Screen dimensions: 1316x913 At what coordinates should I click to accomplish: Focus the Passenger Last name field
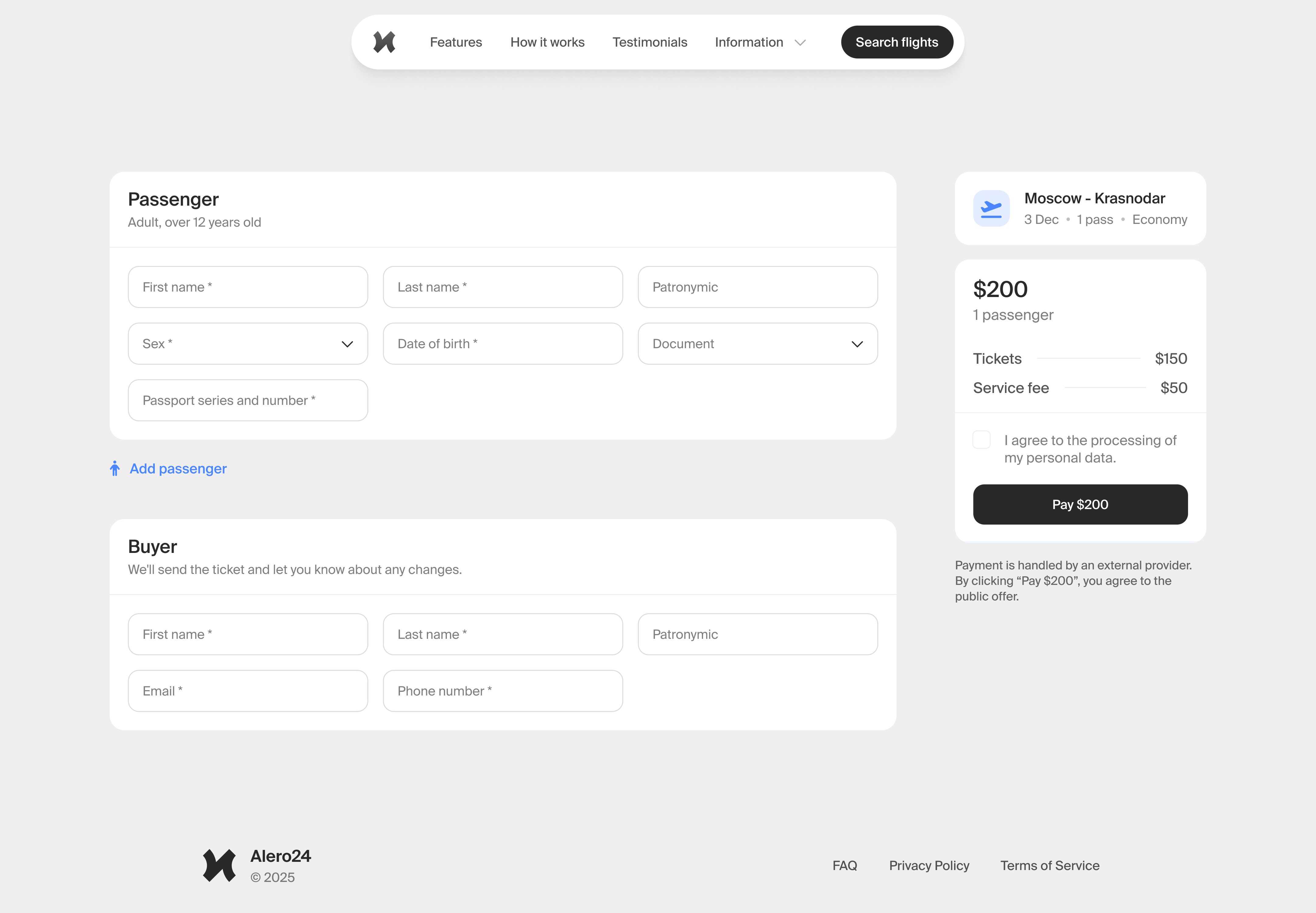[503, 287]
